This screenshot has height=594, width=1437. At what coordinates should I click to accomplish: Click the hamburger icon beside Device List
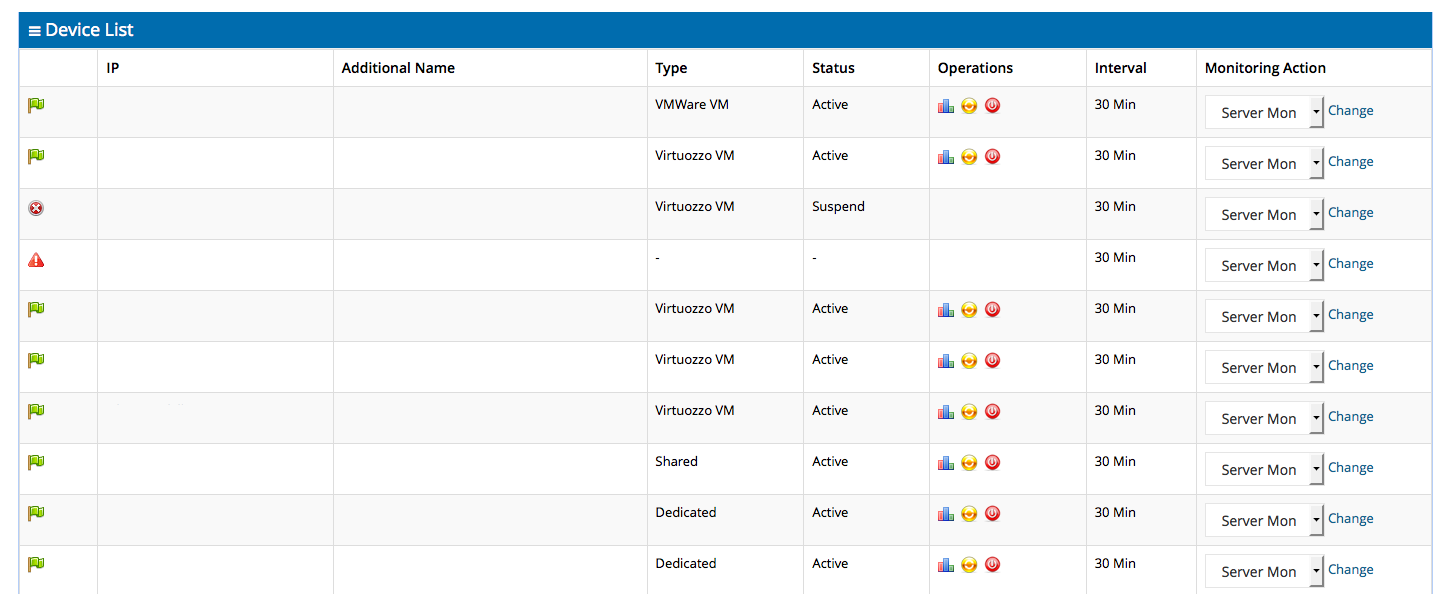point(35,31)
